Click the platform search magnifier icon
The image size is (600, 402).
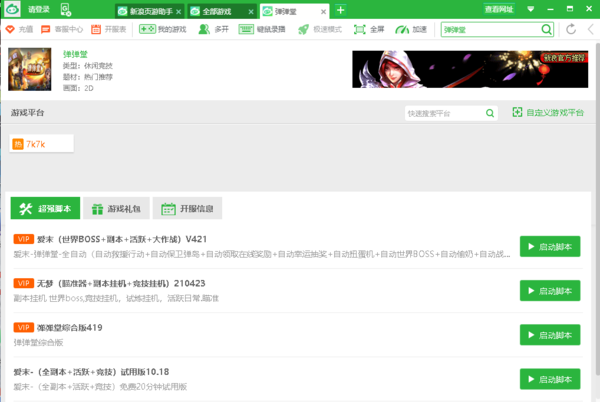(490, 113)
